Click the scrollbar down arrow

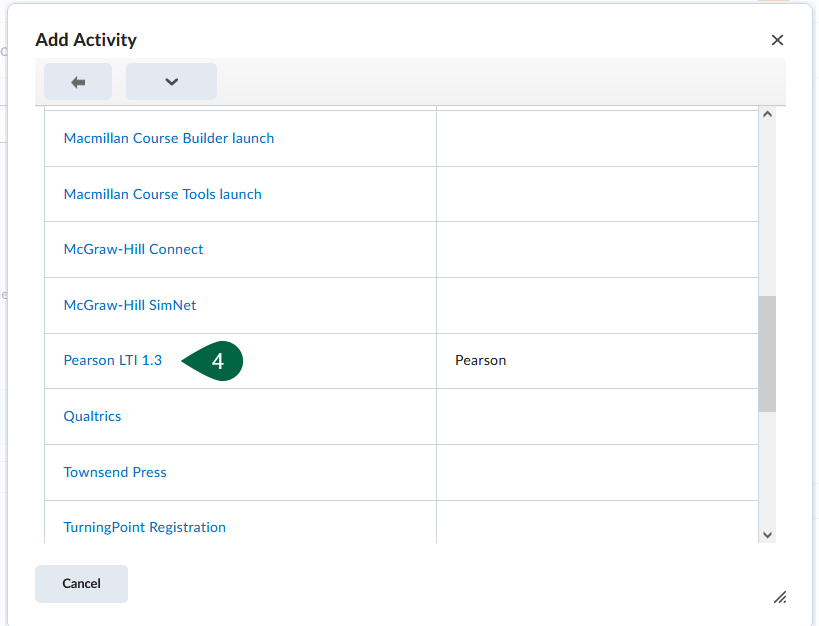pos(767,534)
